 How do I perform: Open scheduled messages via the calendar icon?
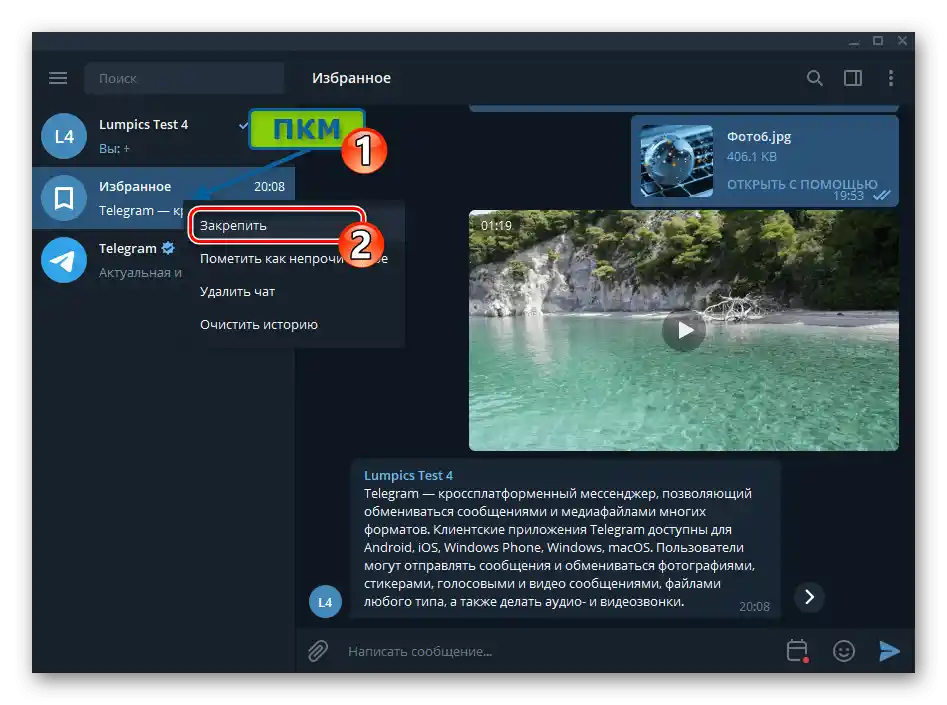[x=795, y=651]
